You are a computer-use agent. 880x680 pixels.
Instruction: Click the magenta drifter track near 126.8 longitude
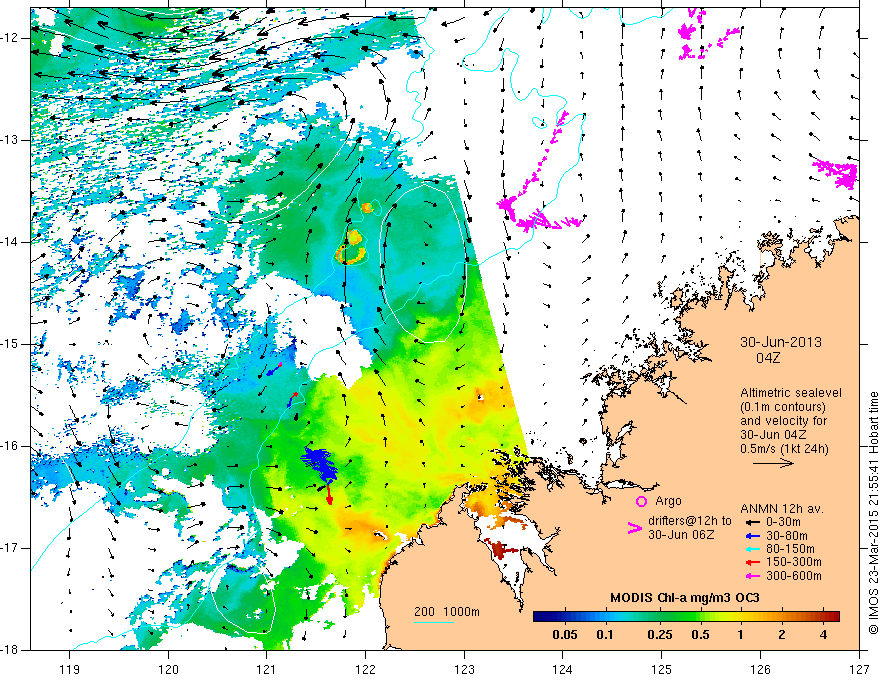click(836, 173)
